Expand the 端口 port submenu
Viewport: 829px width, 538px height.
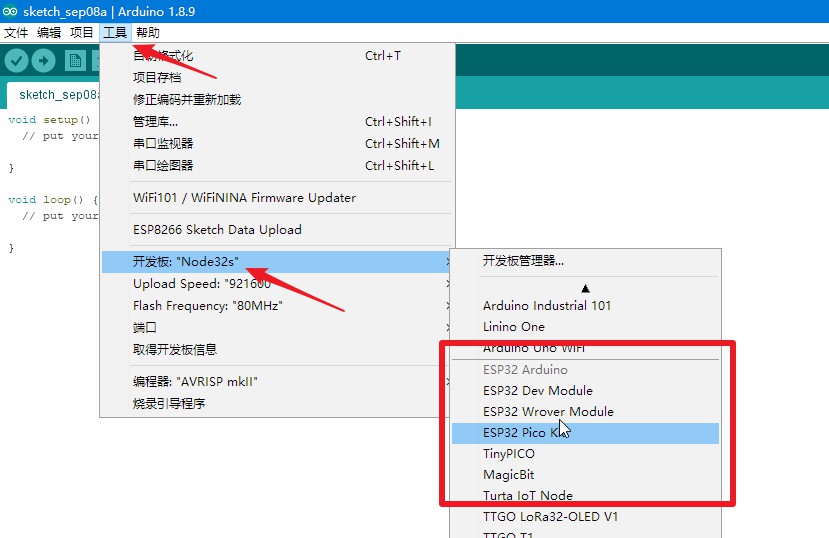[276, 328]
